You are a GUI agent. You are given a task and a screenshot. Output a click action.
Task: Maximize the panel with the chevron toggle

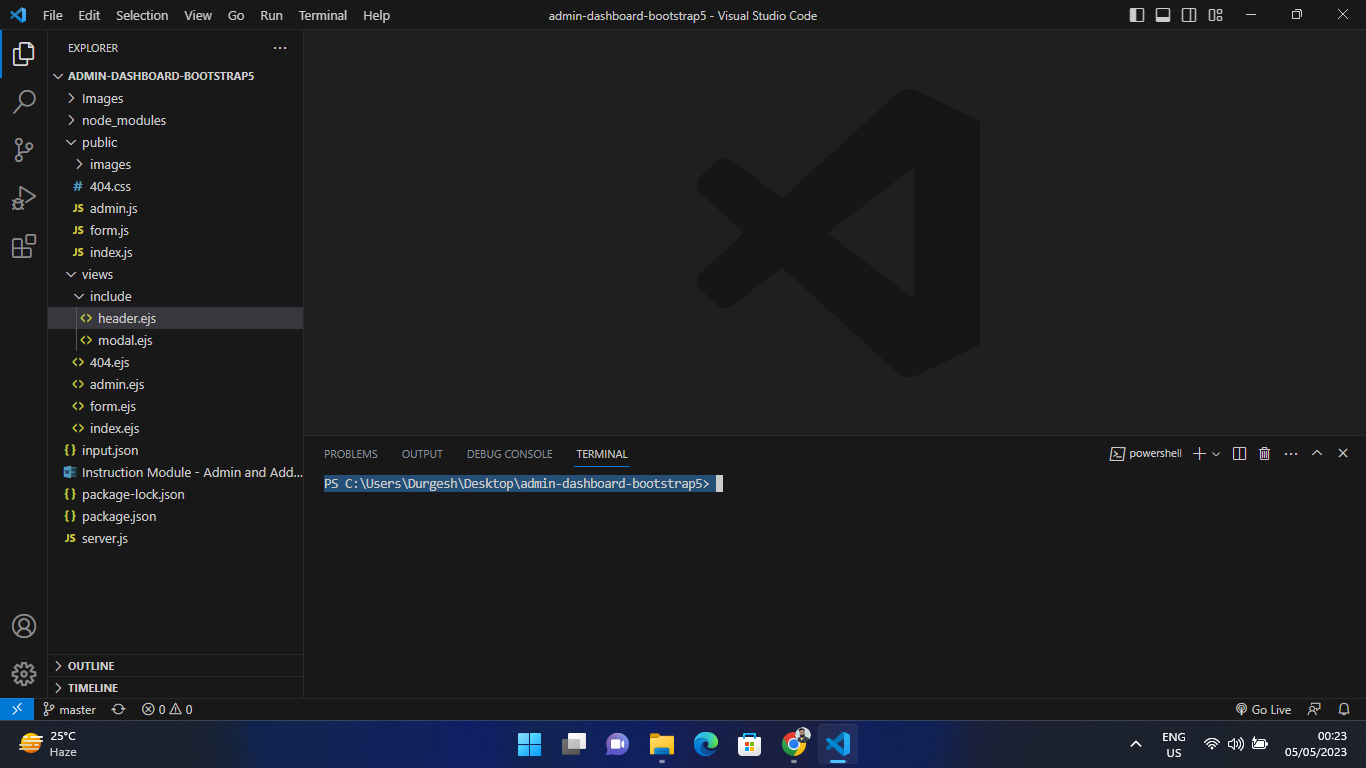pyautogui.click(x=1317, y=453)
